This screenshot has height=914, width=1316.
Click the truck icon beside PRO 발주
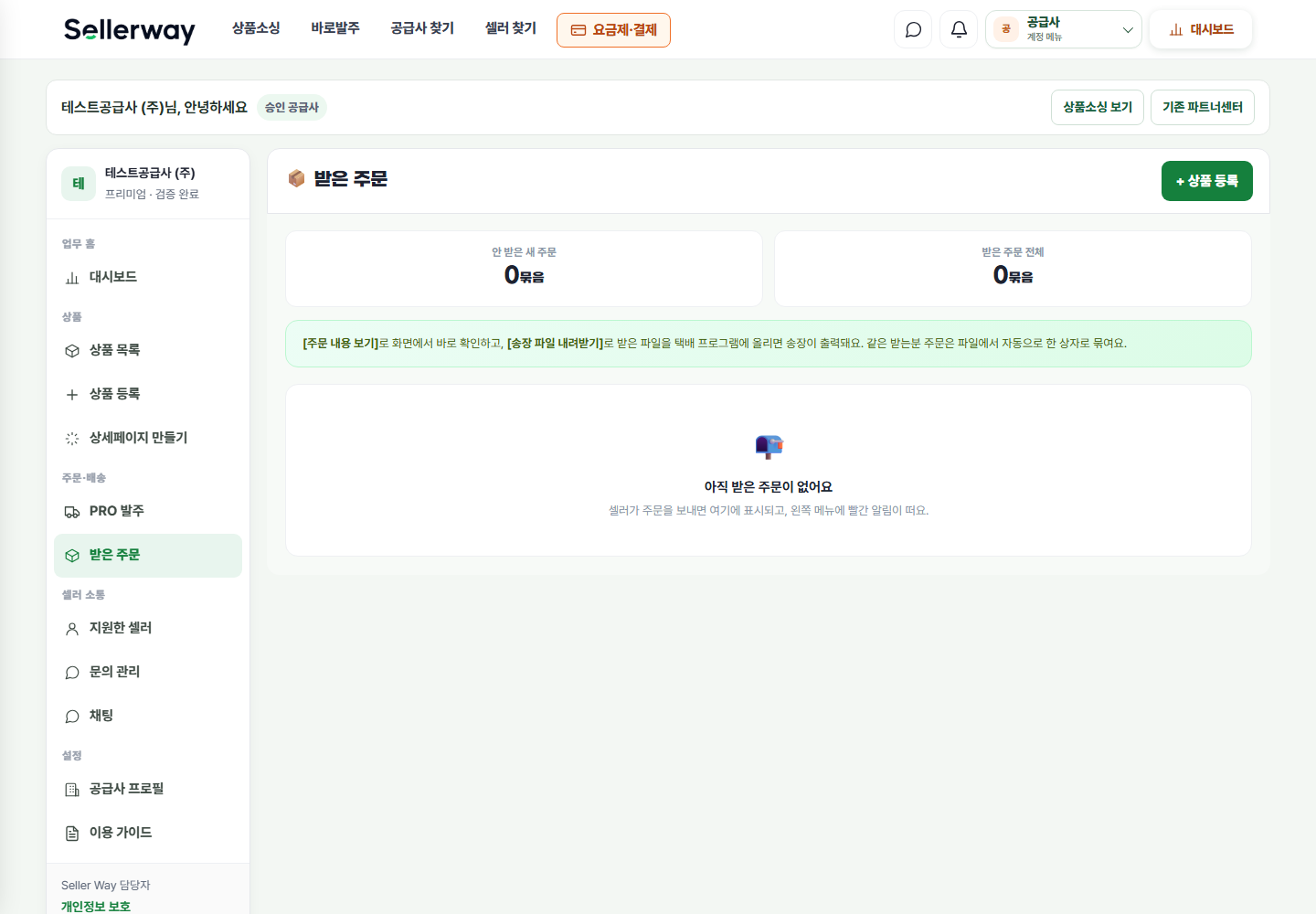72,512
